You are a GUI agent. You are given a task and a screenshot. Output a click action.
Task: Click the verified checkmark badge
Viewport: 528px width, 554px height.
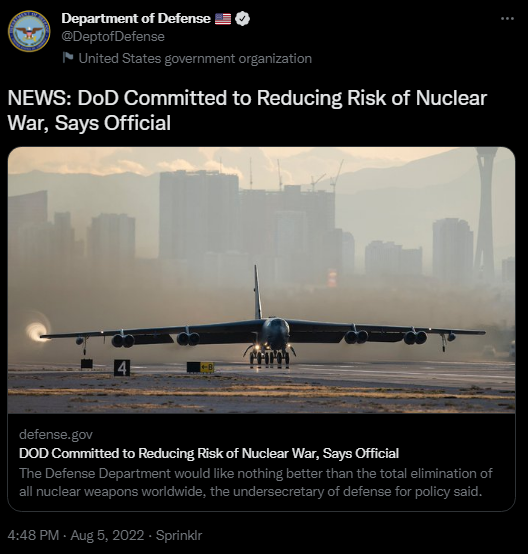242,19
